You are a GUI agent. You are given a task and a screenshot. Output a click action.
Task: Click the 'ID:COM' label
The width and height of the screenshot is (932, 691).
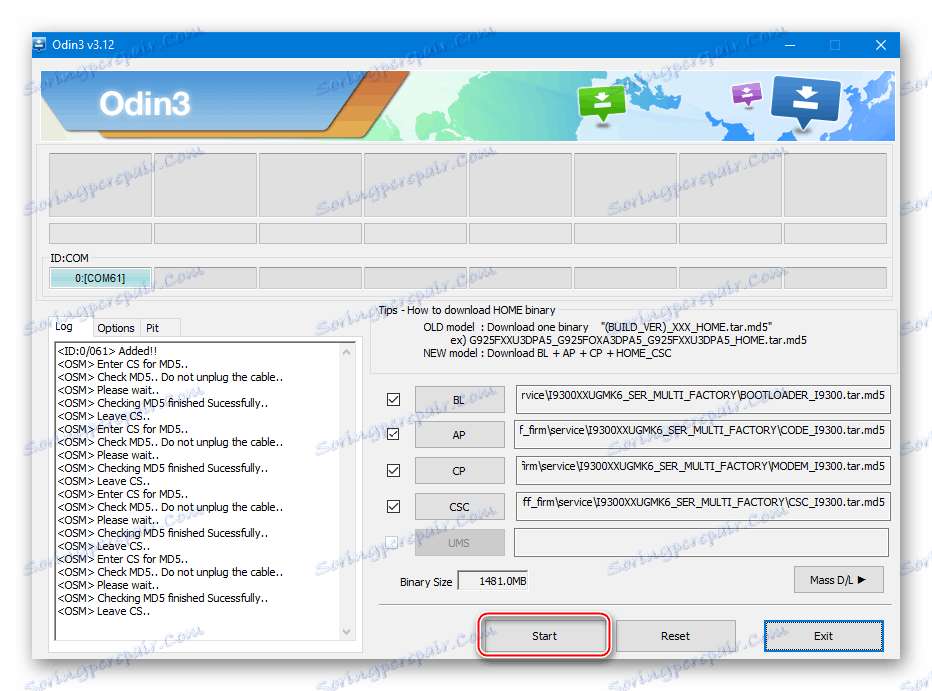[x=69, y=258]
